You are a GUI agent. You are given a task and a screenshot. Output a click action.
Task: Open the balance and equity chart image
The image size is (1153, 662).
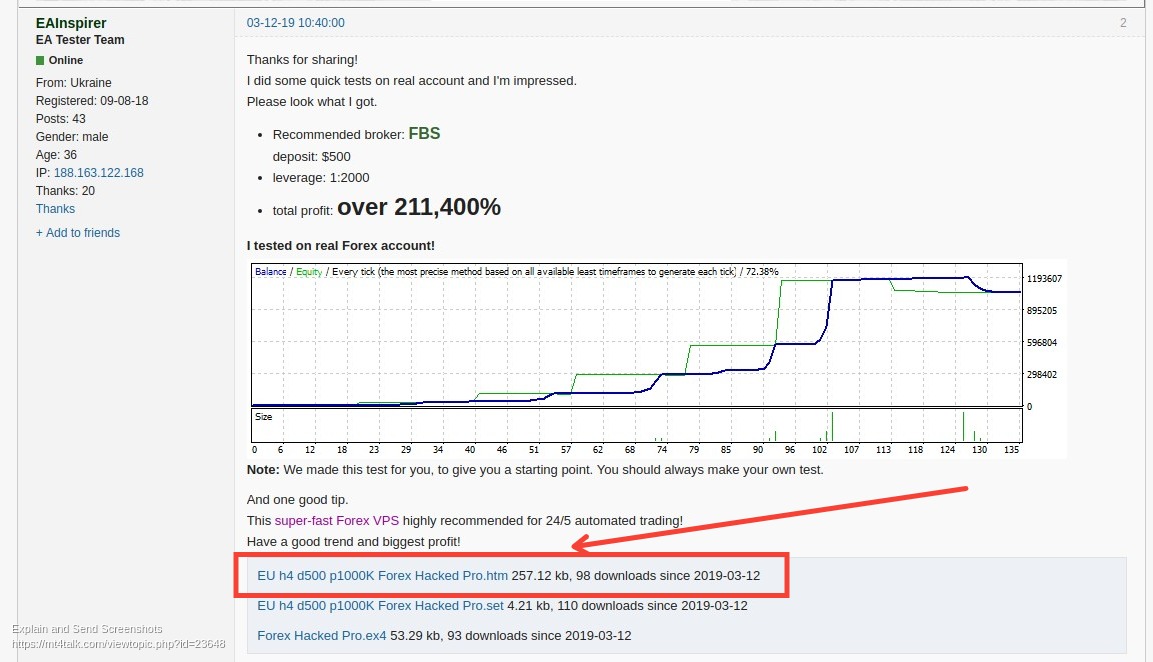click(657, 360)
